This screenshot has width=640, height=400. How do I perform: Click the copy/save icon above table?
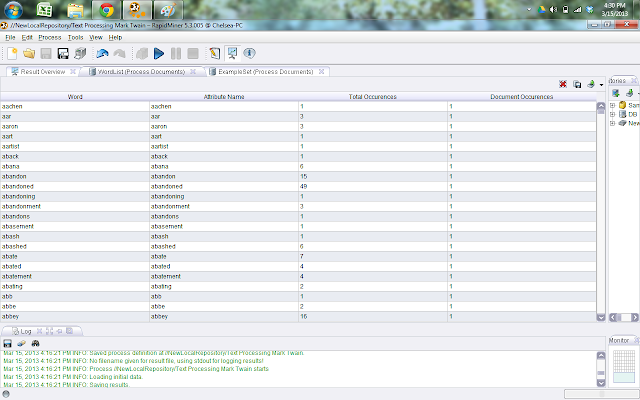pyautogui.click(x=577, y=84)
